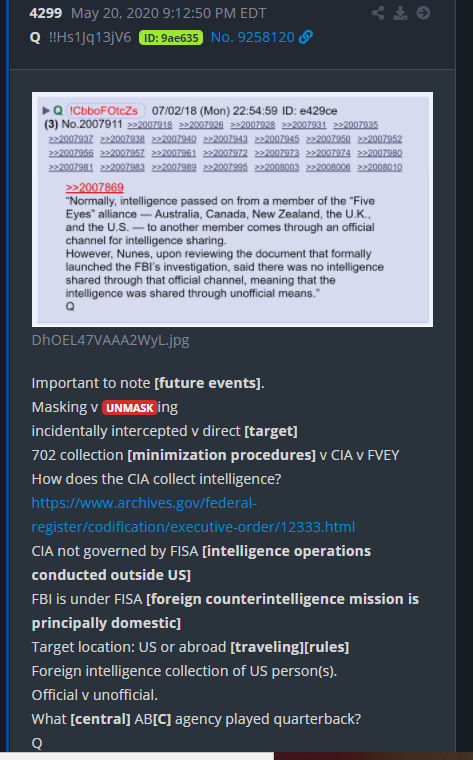Click the green ID: 9ae635 badge
The image size is (473, 760).
pos(171,37)
